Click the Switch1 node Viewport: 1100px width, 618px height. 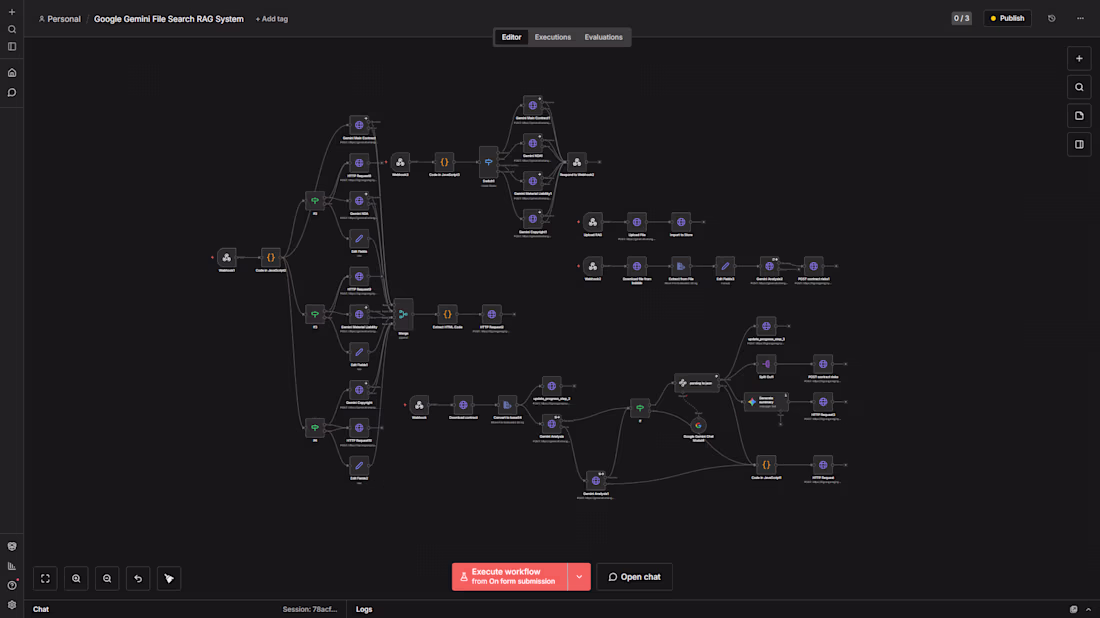(488, 162)
